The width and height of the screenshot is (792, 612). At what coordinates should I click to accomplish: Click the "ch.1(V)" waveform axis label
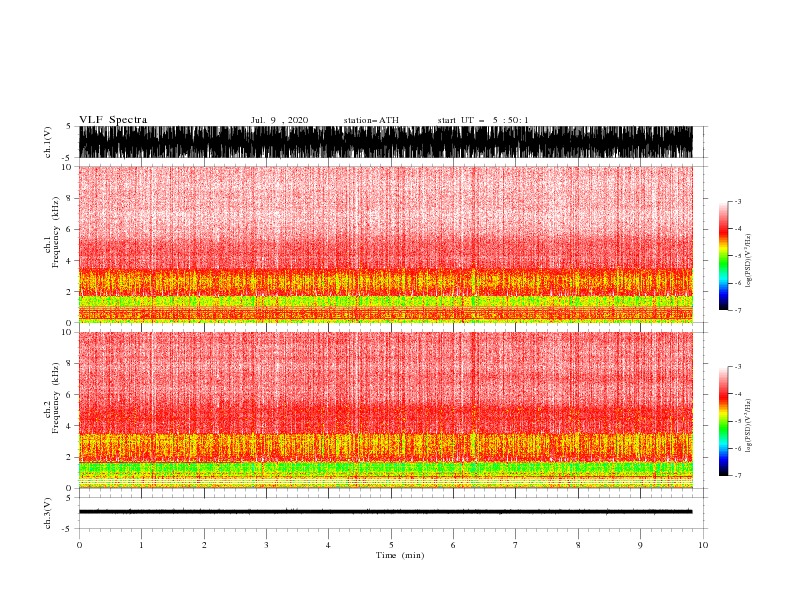click(x=48, y=142)
